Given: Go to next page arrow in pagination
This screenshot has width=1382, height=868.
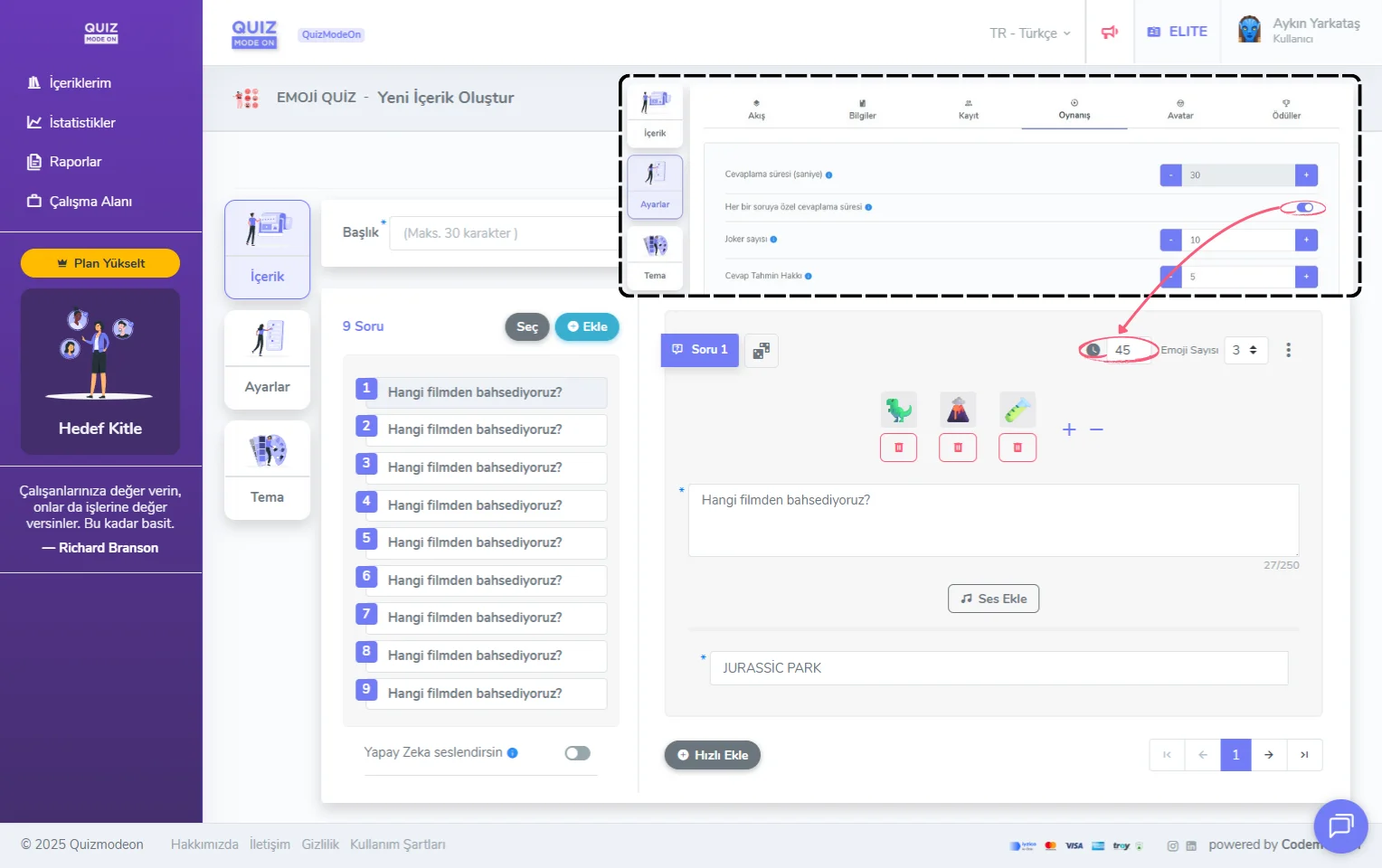Looking at the screenshot, I should click(1269, 755).
